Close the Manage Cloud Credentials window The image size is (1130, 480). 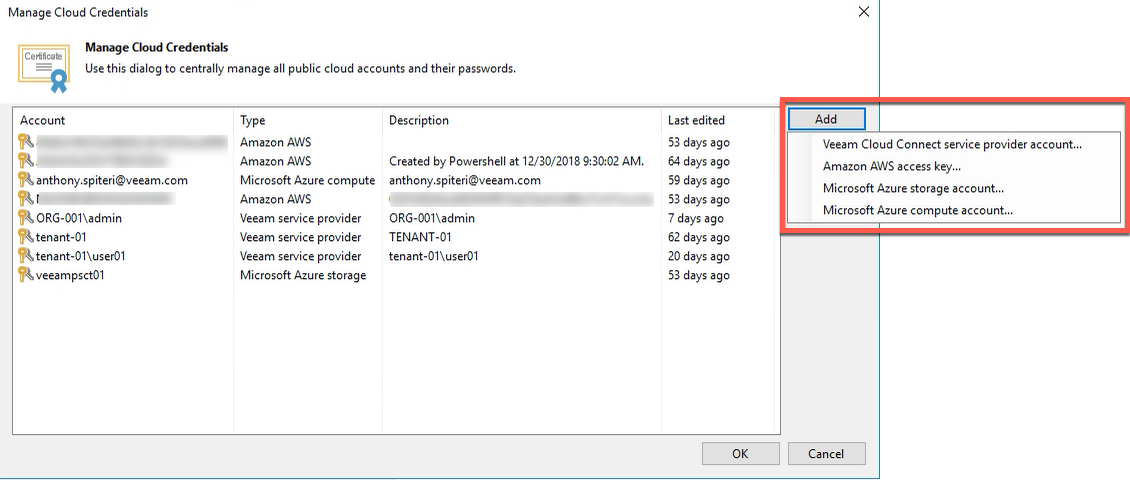(x=863, y=12)
